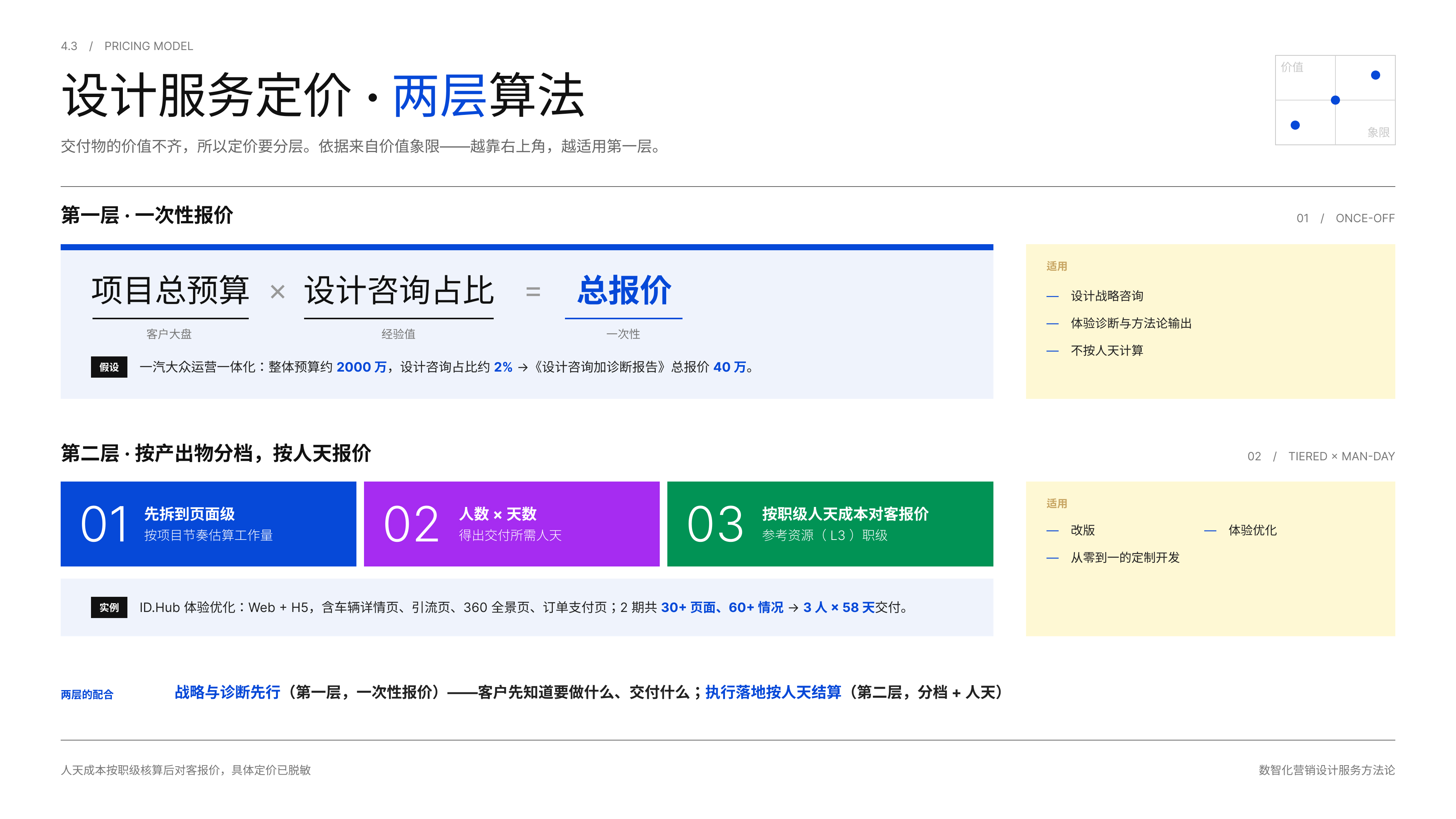Click the equals sign in the formula
1456x819 pixels.
coord(533,292)
